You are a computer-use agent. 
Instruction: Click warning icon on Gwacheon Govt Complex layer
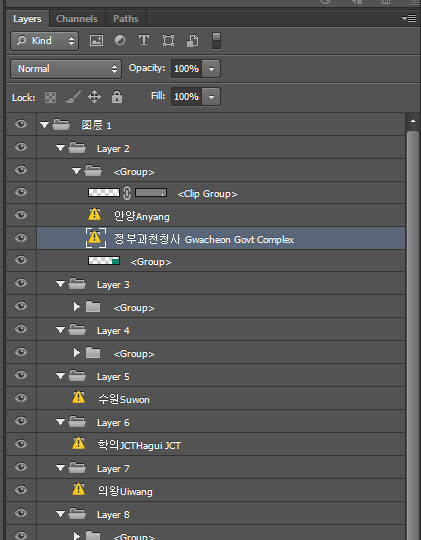coord(95,237)
